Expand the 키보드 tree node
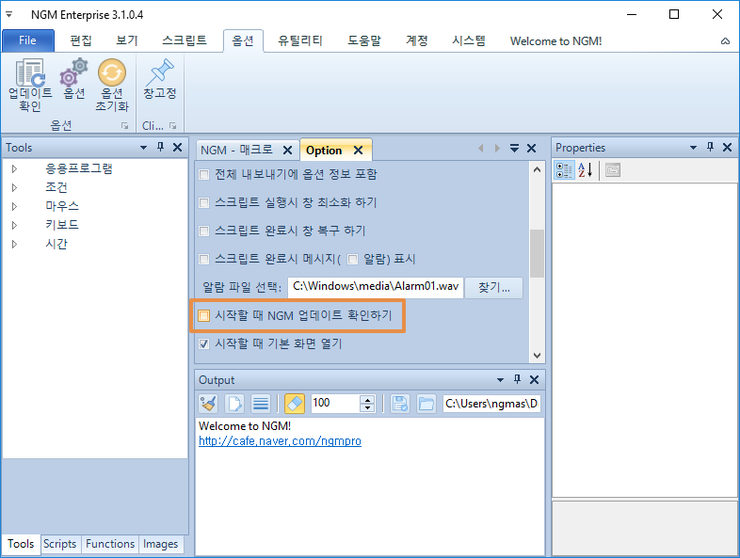The image size is (740, 558). click(x=14, y=225)
